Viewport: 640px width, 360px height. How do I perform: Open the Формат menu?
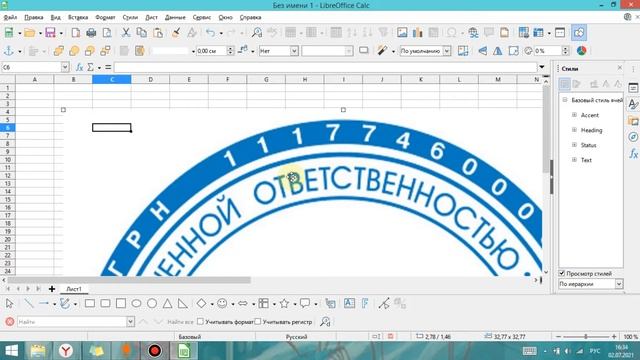pyautogui.click(x=105, y=17)
